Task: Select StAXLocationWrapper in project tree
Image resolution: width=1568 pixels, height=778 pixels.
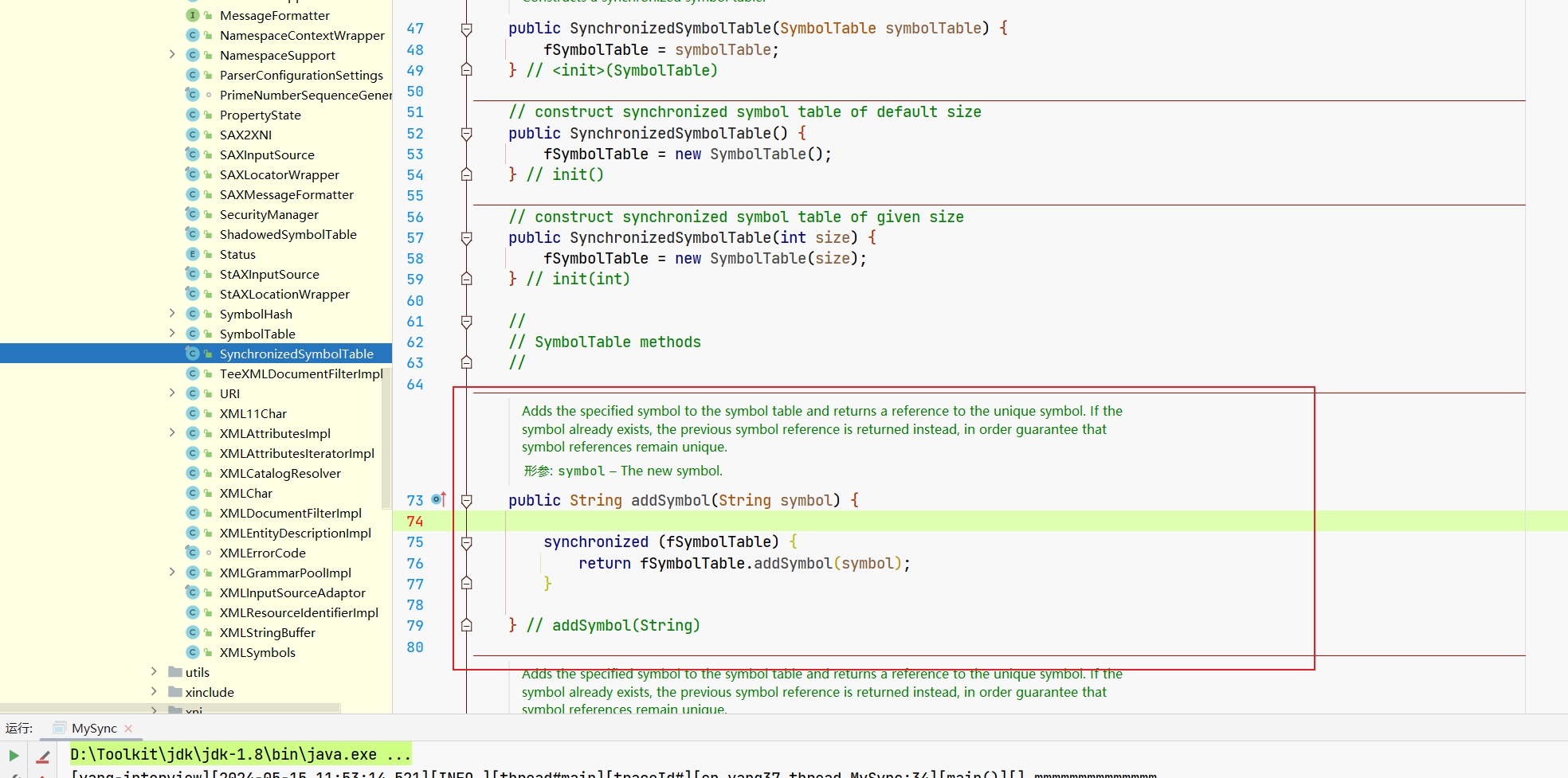Action: [284, 294]
